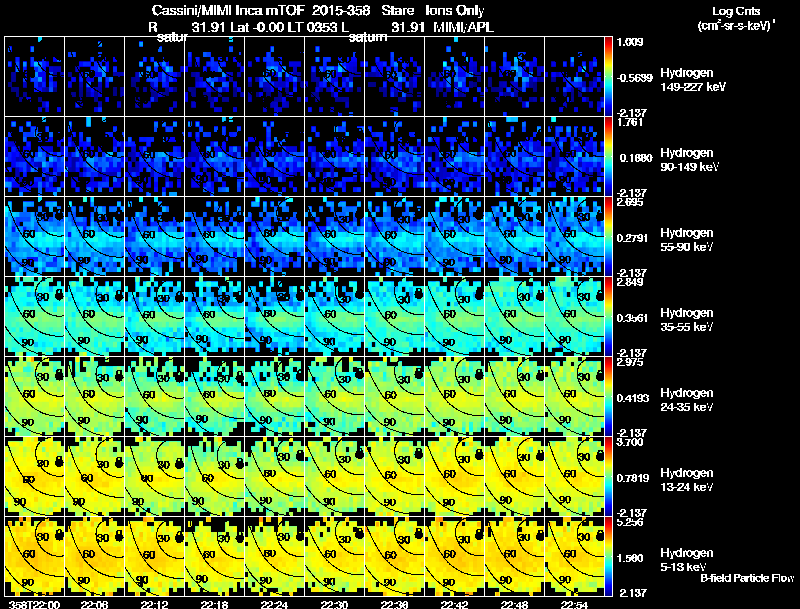
Task: Click the '2015-358' date in the title
Action: coord(341,10)
